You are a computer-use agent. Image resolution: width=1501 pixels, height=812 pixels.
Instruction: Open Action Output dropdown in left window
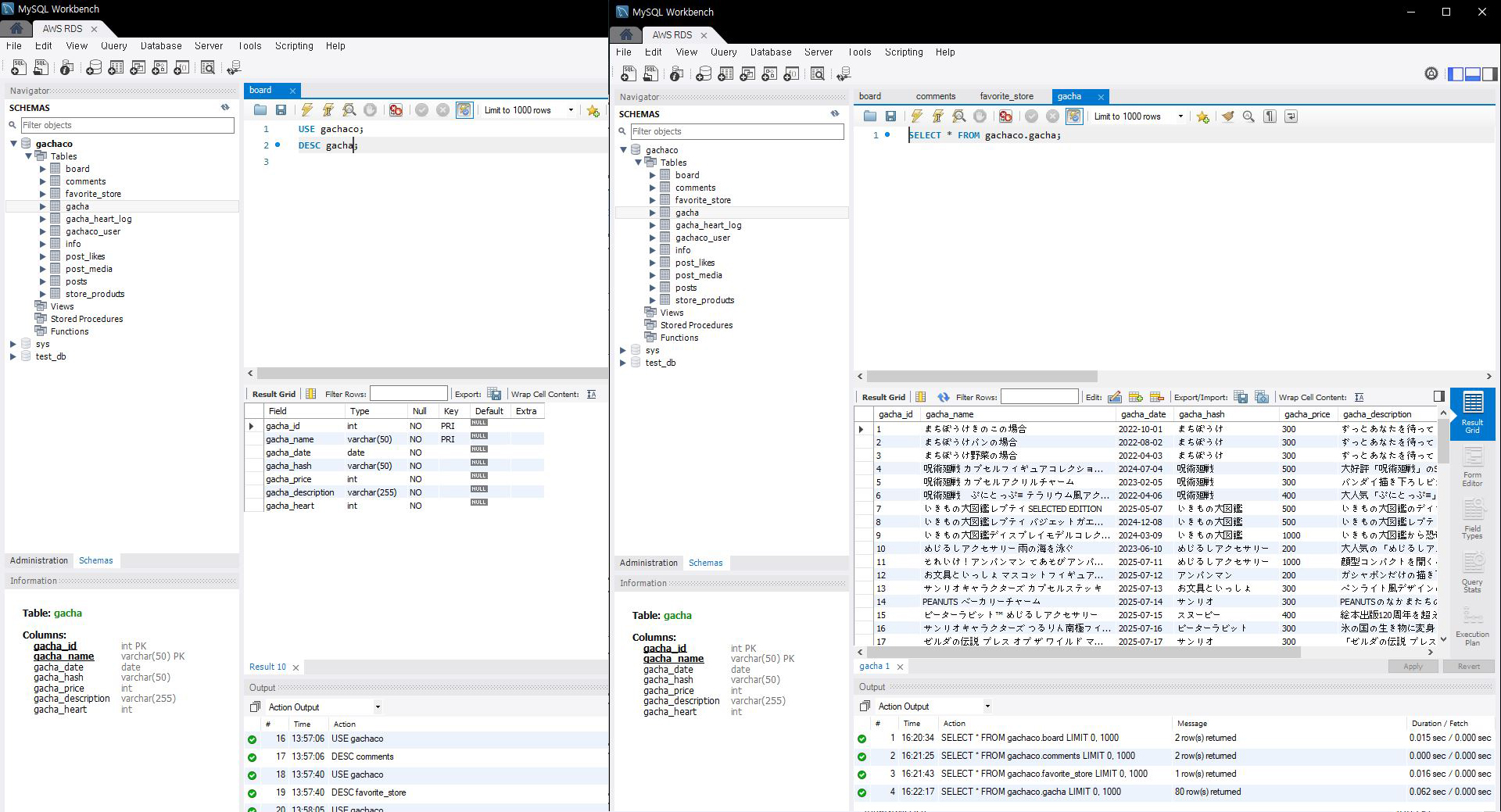(x=378, y=707)
